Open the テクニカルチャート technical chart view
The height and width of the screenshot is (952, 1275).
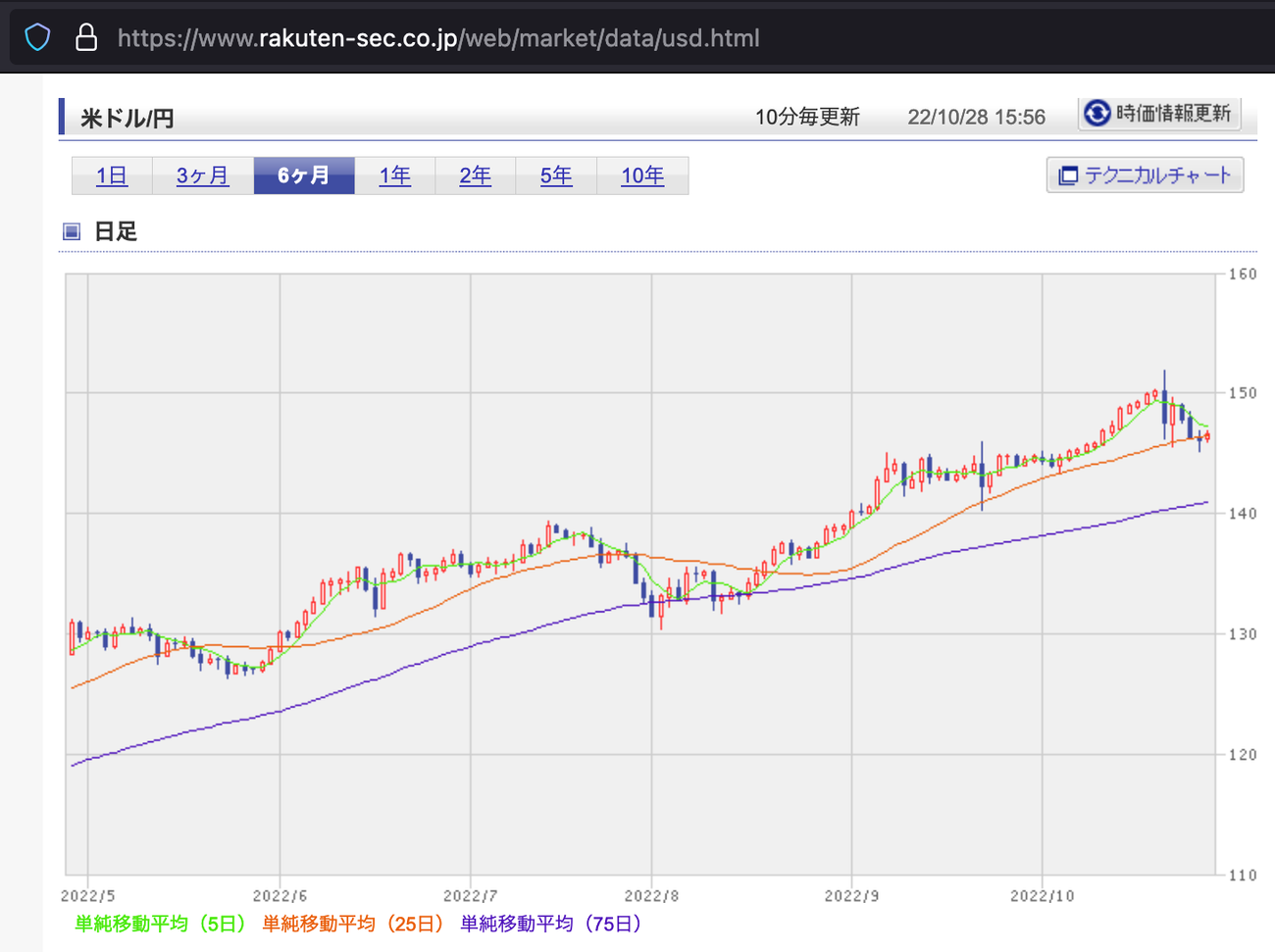coord(1145,175)
